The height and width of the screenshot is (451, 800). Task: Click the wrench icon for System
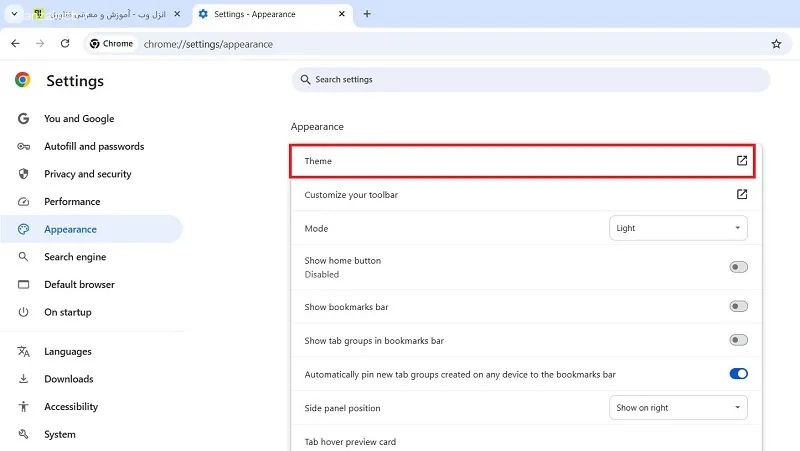point(23,434)
